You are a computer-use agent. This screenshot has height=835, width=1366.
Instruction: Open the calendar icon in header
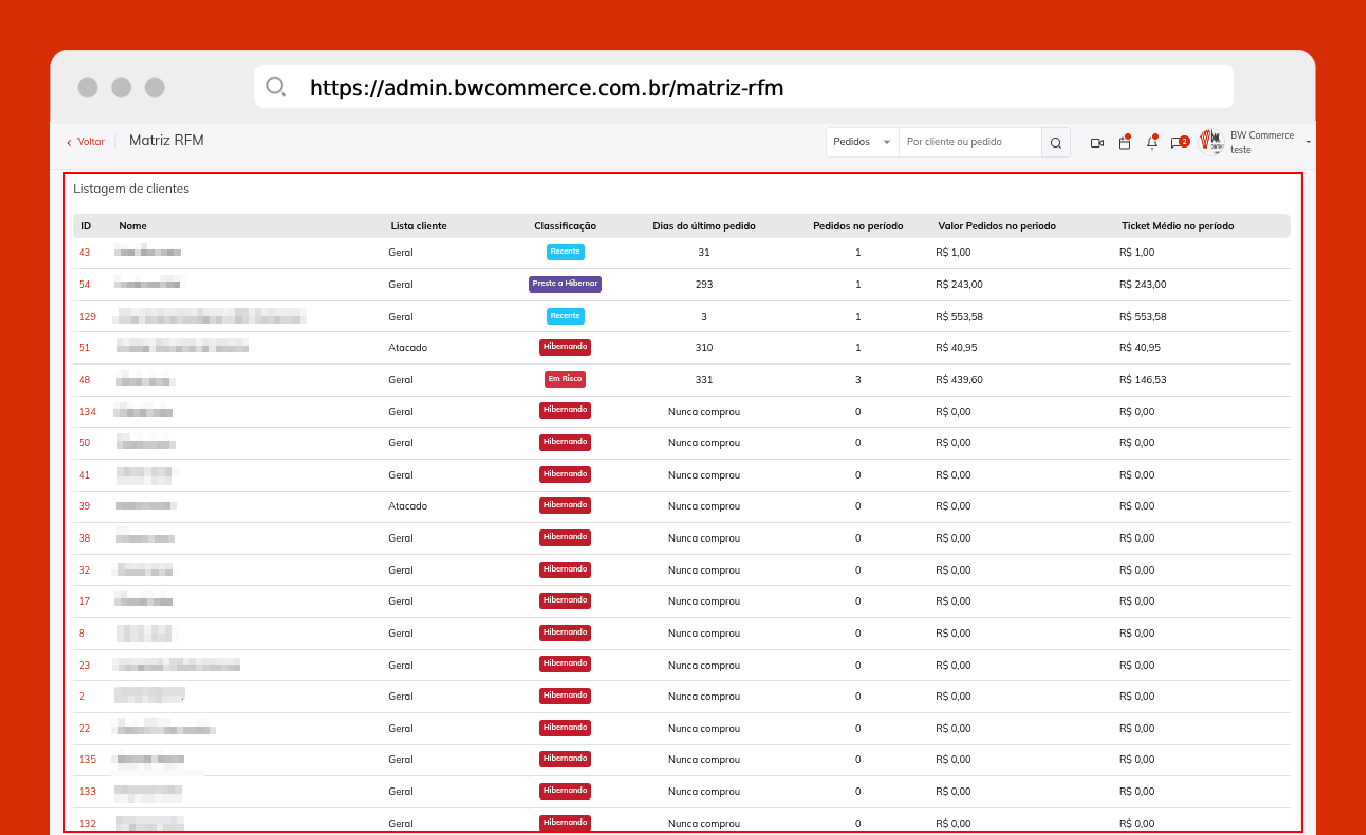[x=1124, y=143]
